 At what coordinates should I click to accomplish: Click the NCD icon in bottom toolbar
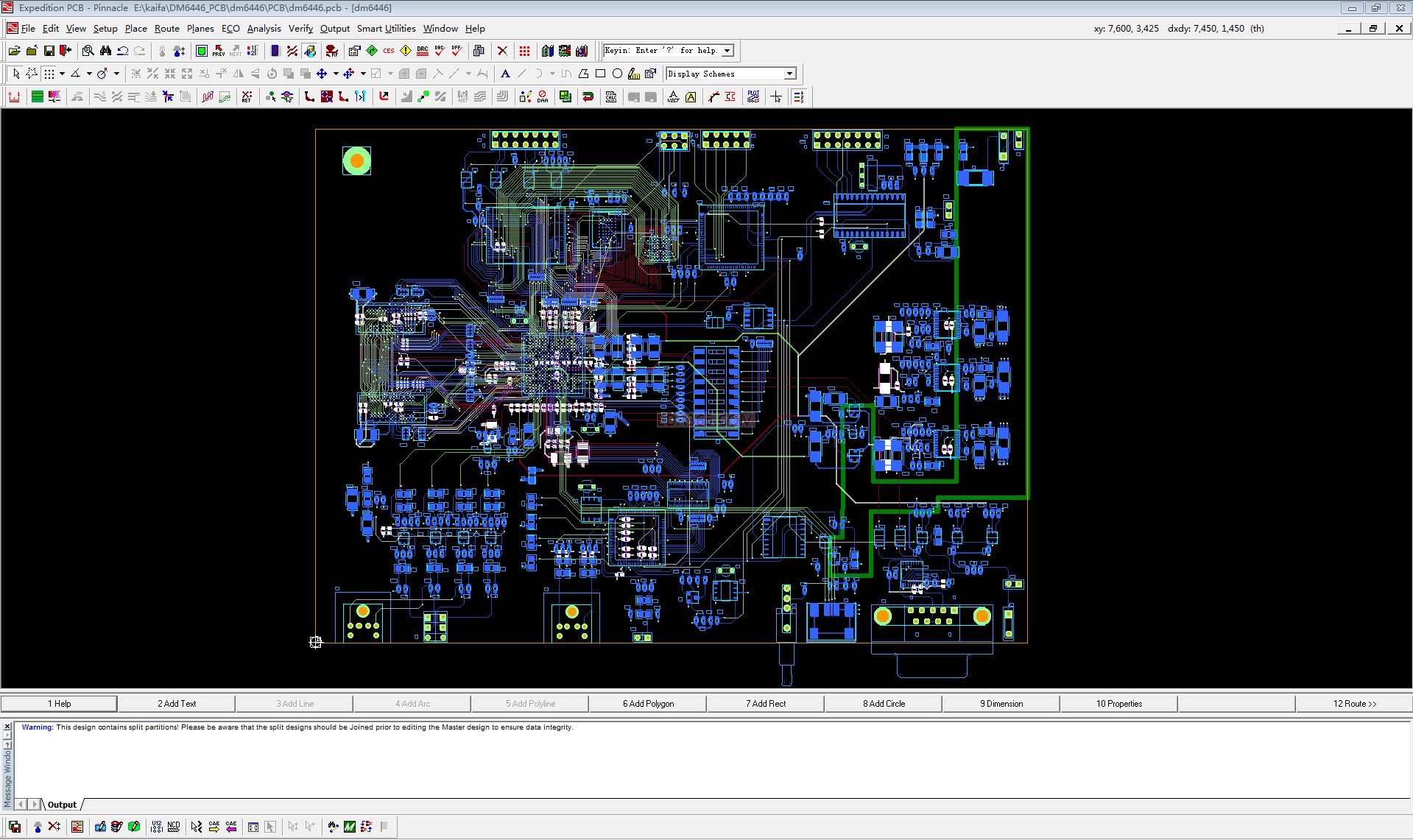174,827
